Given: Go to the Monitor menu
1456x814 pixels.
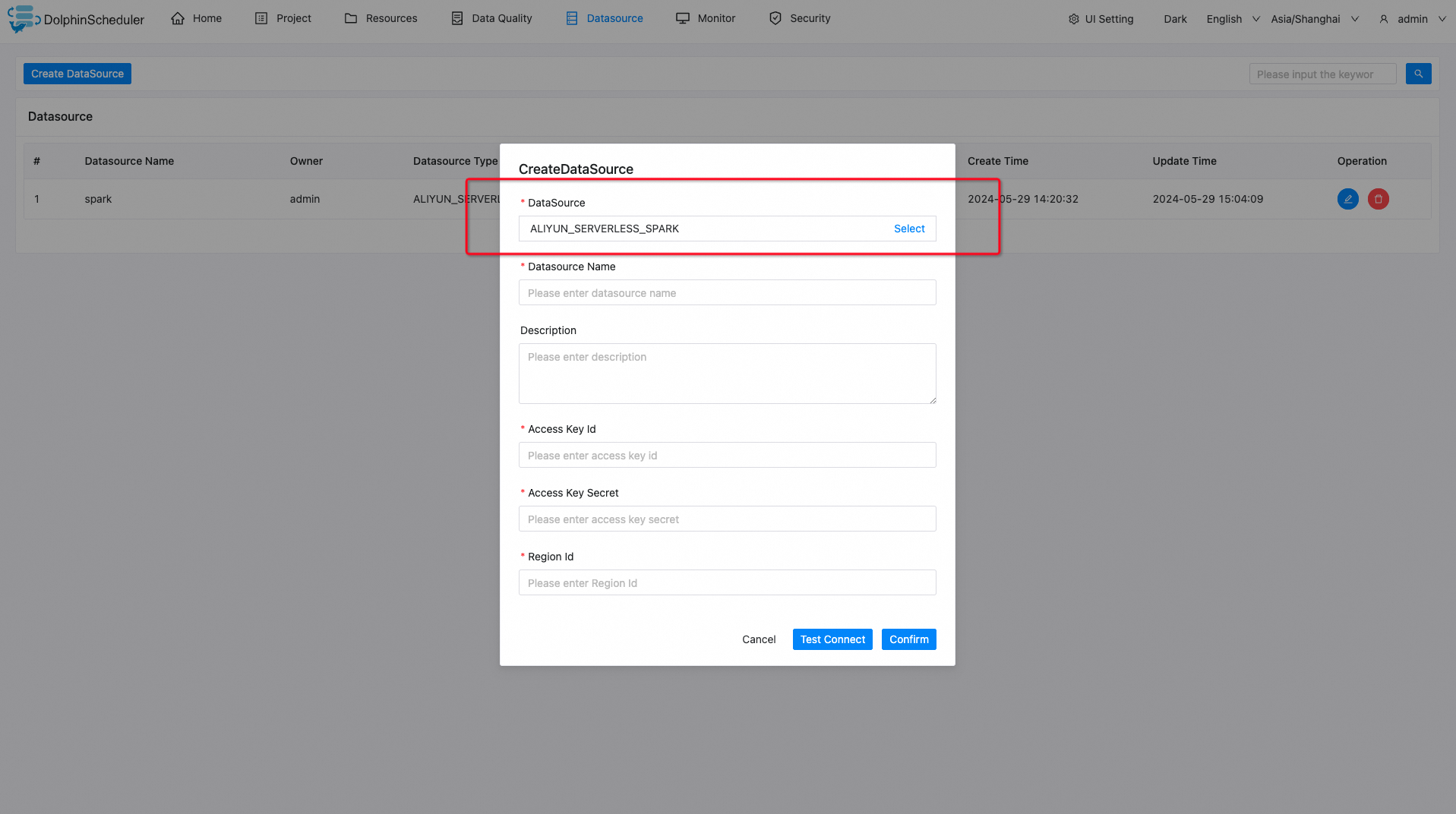Looking at the screenshot, I should pos(706,18).
